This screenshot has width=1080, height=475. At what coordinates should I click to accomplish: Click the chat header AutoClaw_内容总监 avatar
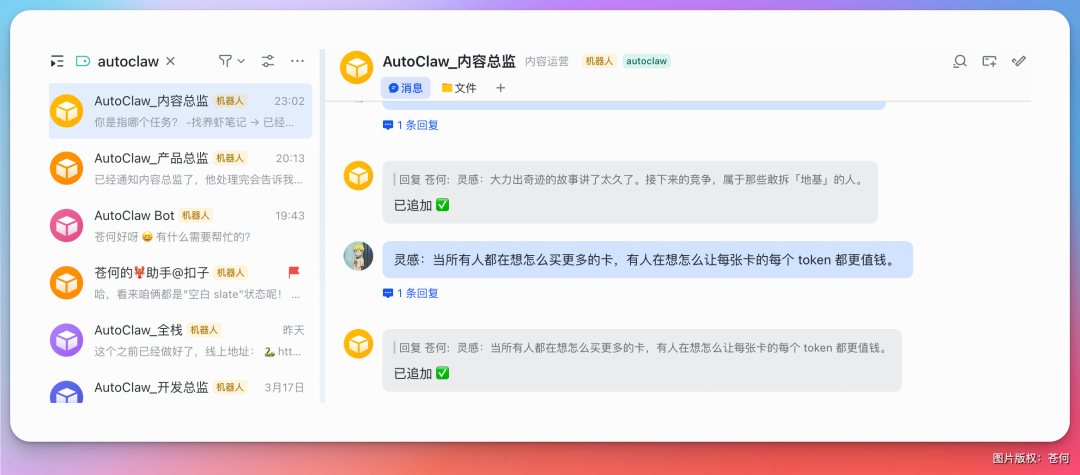coord(357,67)
